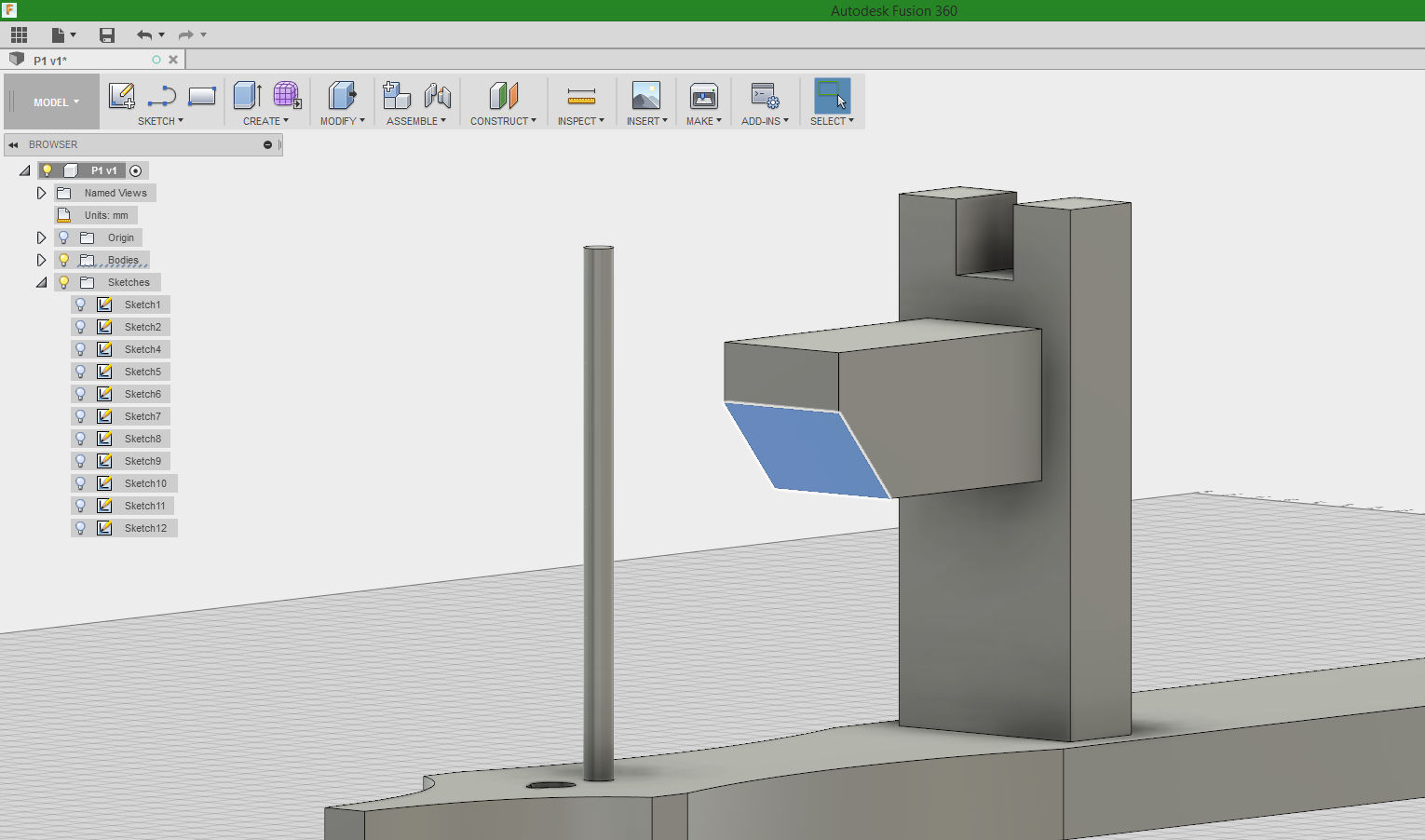Collapse the P1 v1 root node

click(x=25, y=170)
